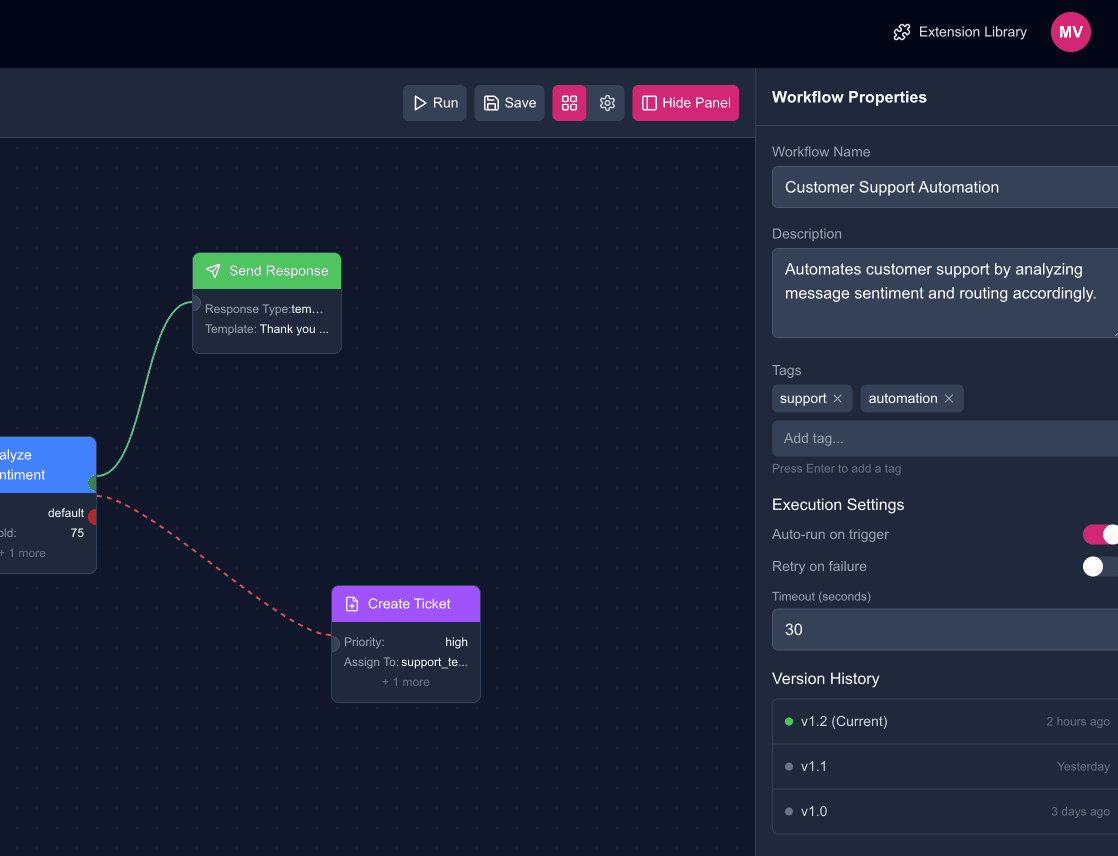Viewport: 1118px width, 856px height.
Task: Open the workflow settings gear icon
Action: (606, 102)
